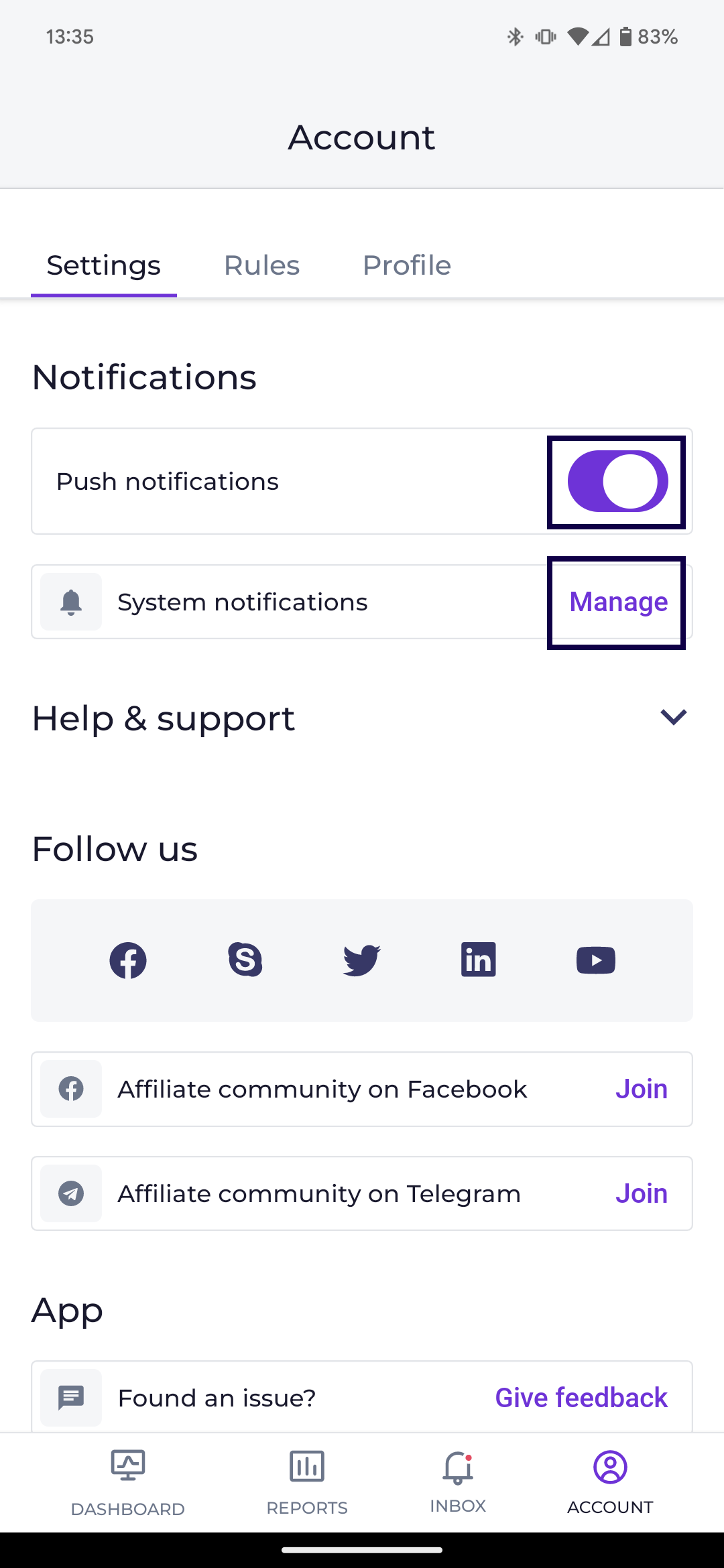This screenshot has height=1568, width=724.
Task: Tap the Help & support heading
Action: [x=164, y=719]
